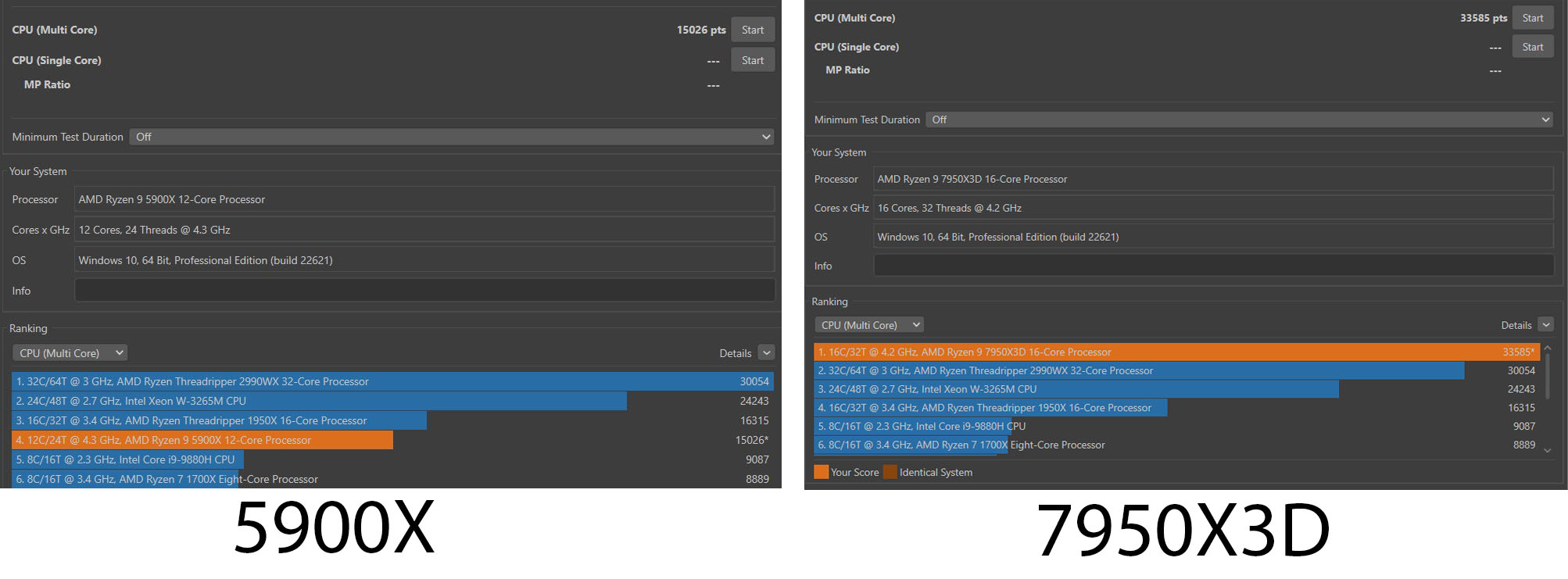
Task: Click the 15026* score in 5900X ranking
Action: pos(752,440)
